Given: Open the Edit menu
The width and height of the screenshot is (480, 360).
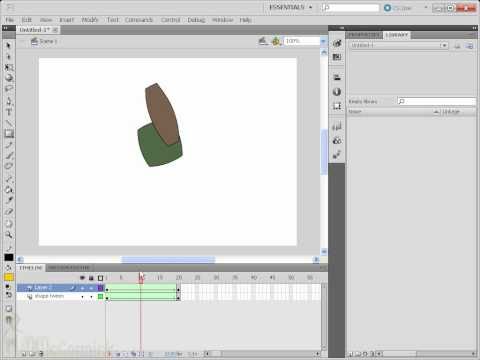Looking at the screenshot, I should 27,20.
